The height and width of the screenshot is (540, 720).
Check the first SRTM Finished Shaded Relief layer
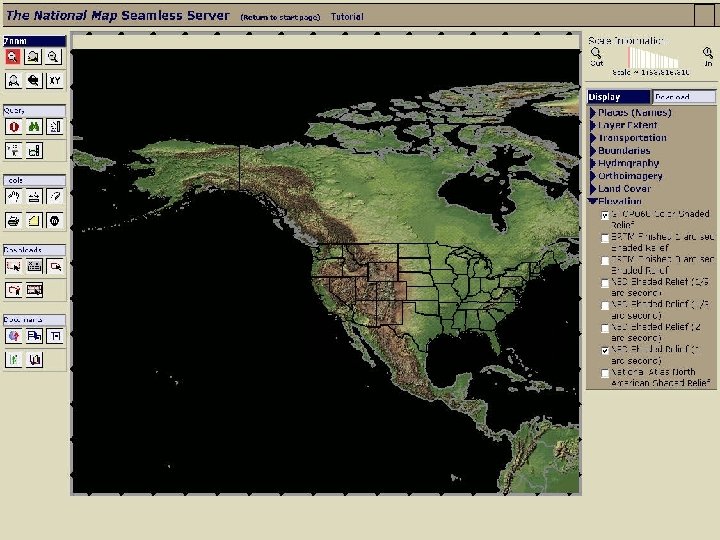click(605, 238)
